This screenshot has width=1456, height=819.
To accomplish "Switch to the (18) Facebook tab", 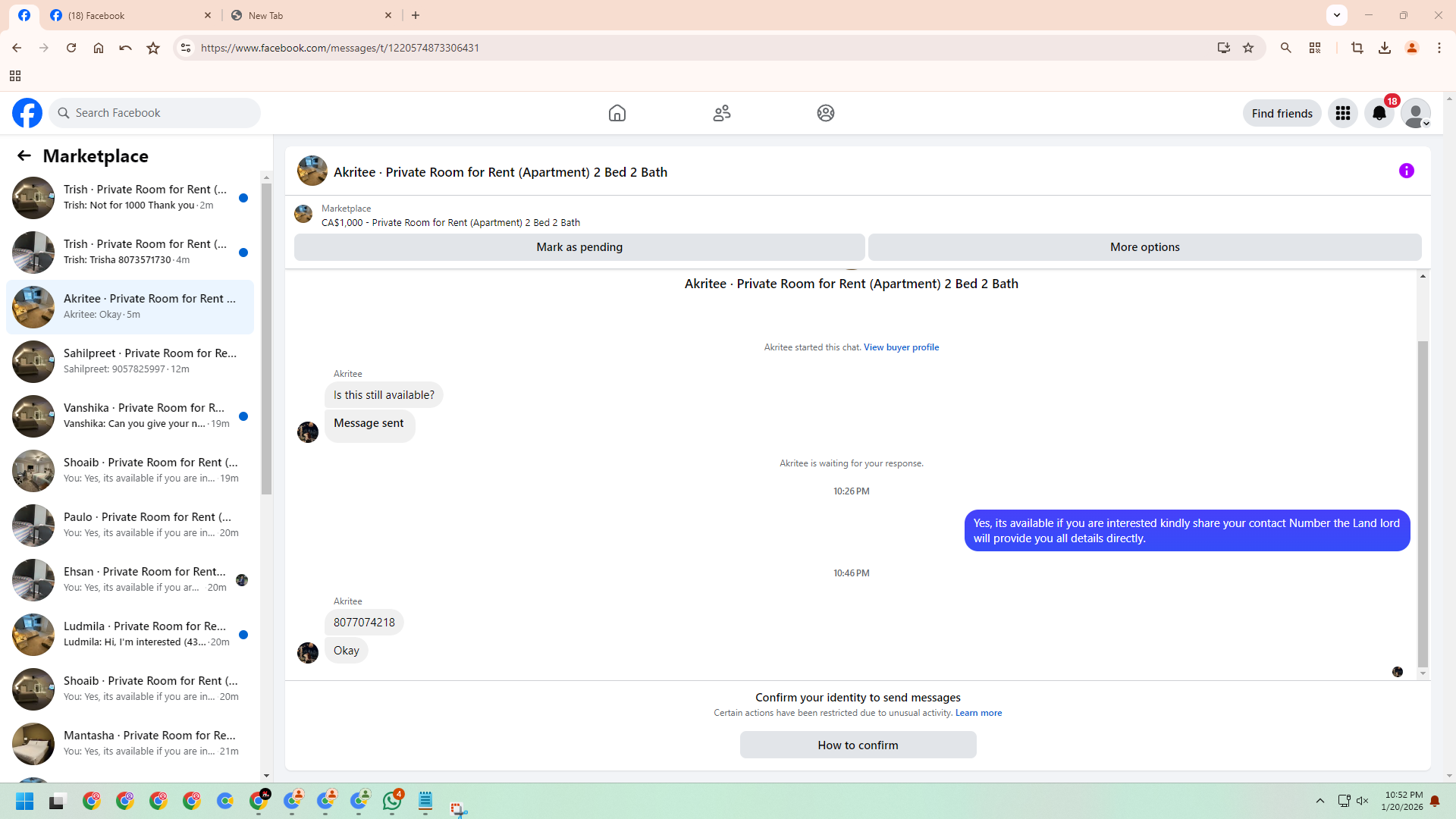I will click(130, 15).
